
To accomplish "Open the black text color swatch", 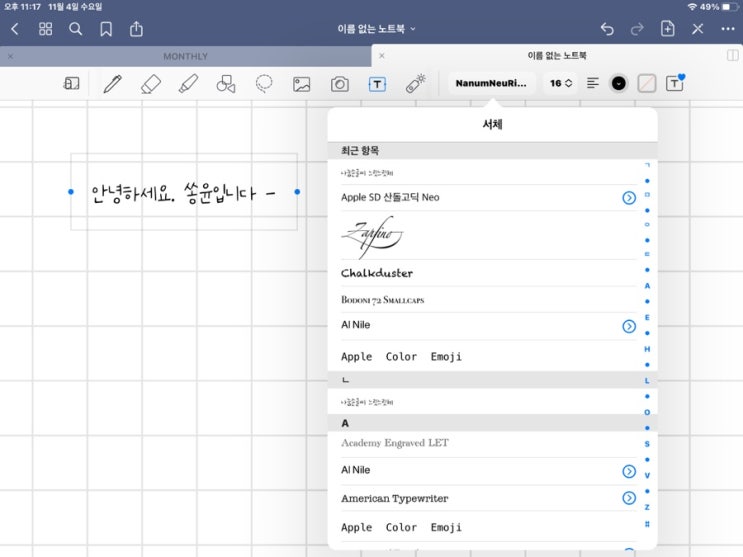I will pos(618,83).
